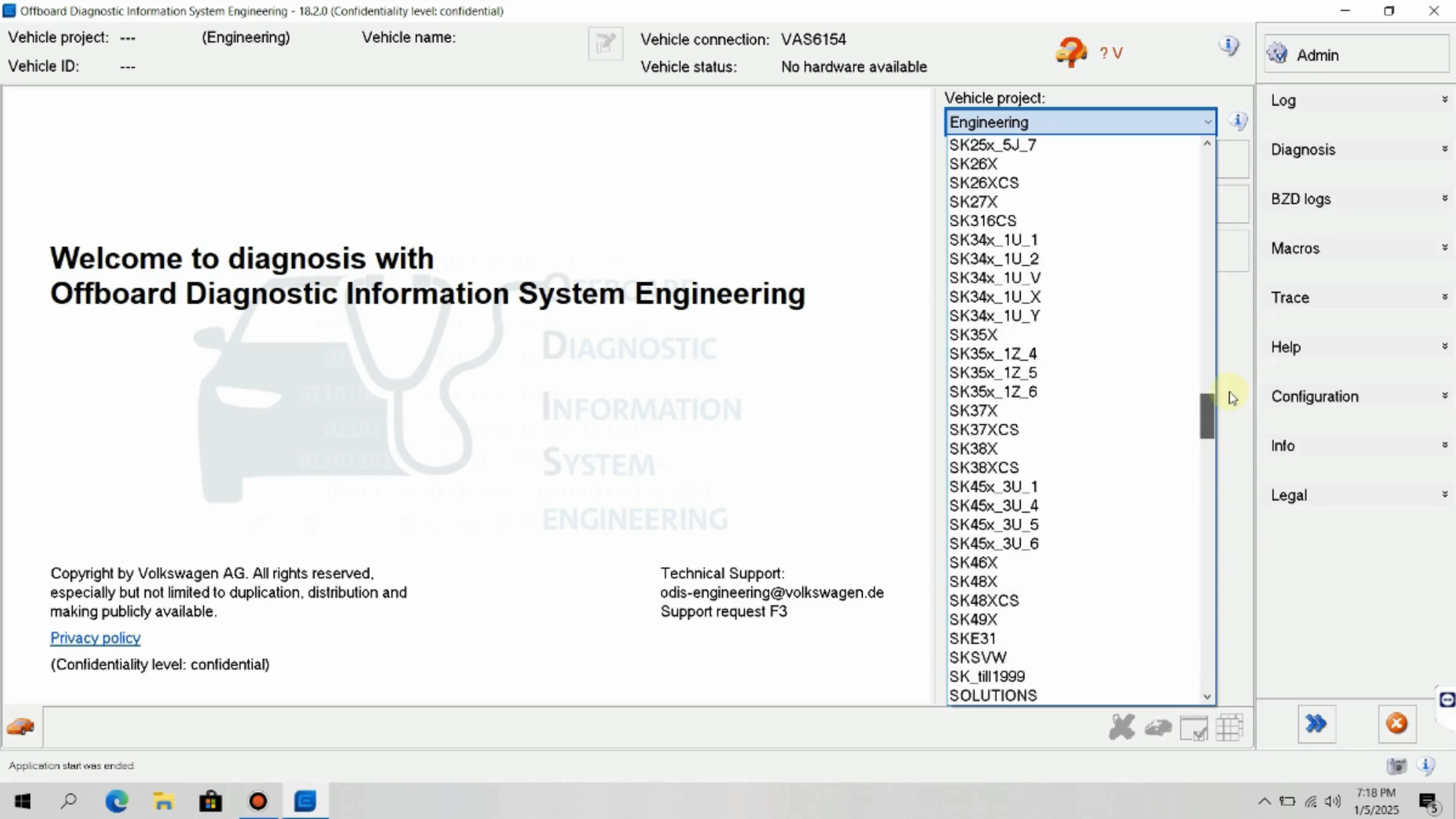Click the screenshot camera icon in status bar
Screen dimensions: 1456x819
click(x=1396, y=766)
